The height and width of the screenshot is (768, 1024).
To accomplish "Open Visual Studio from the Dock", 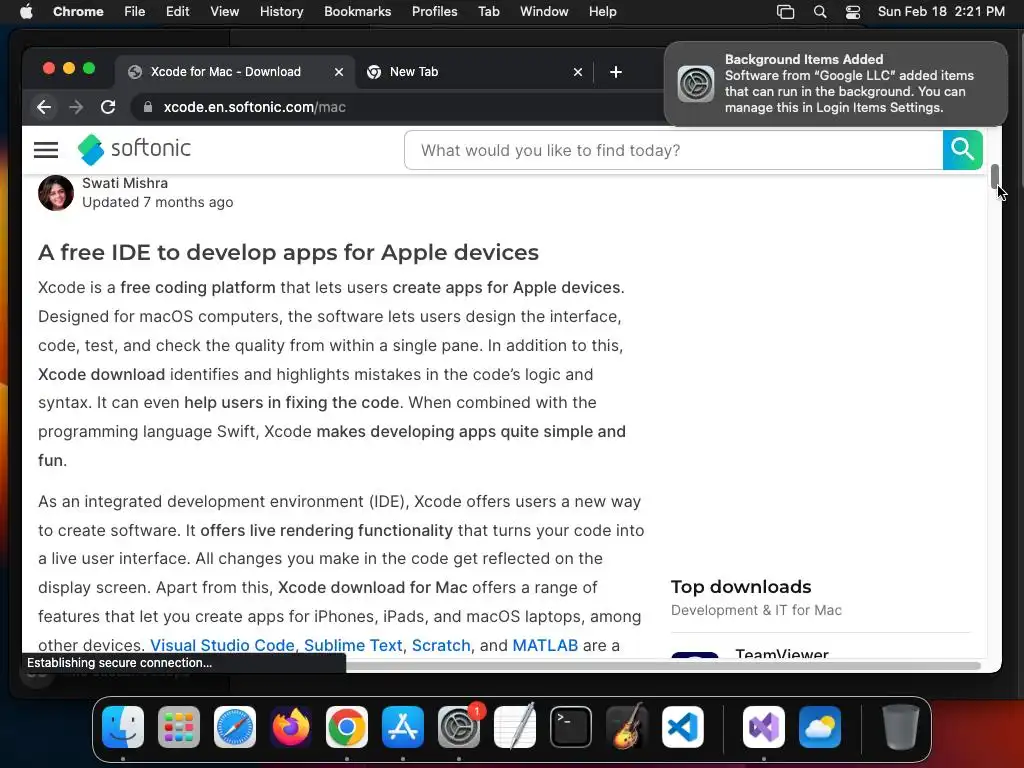I will point(764,727).
